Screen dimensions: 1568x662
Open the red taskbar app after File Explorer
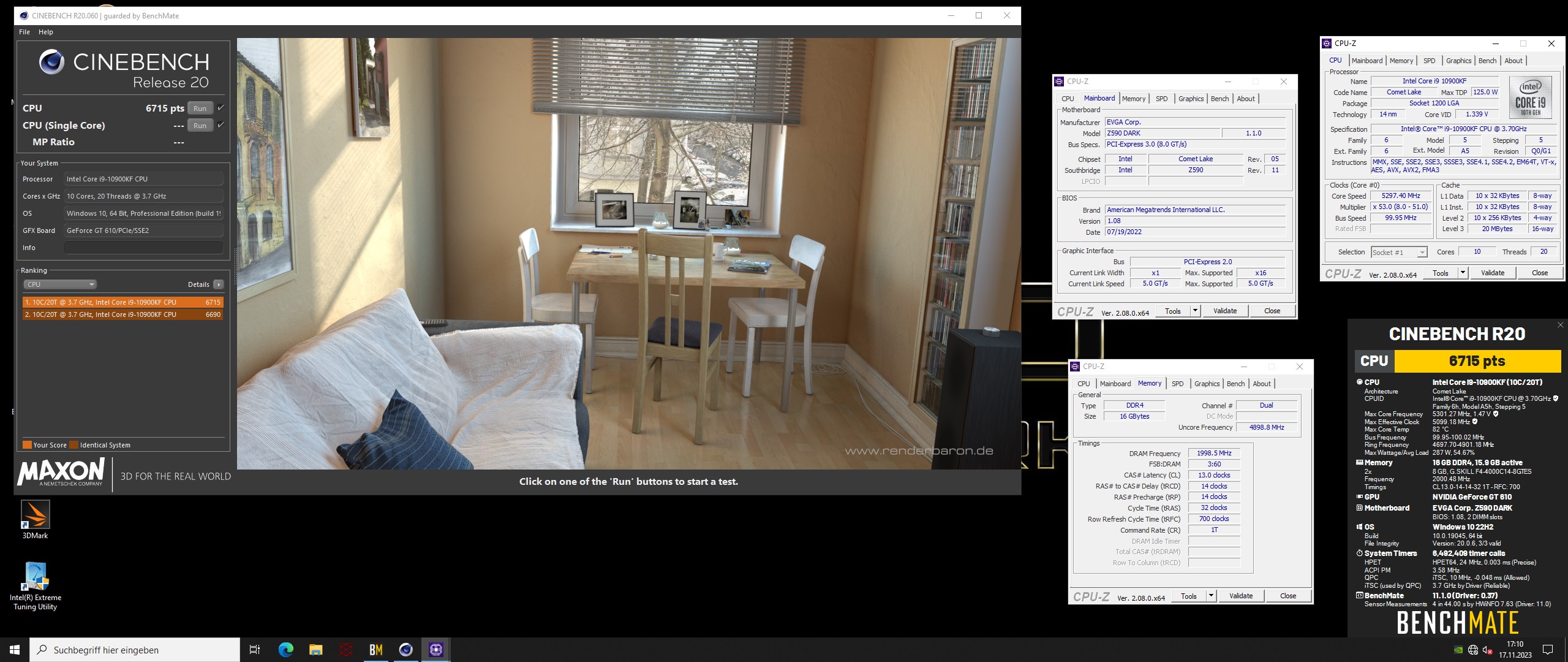(x=346, y=650)
